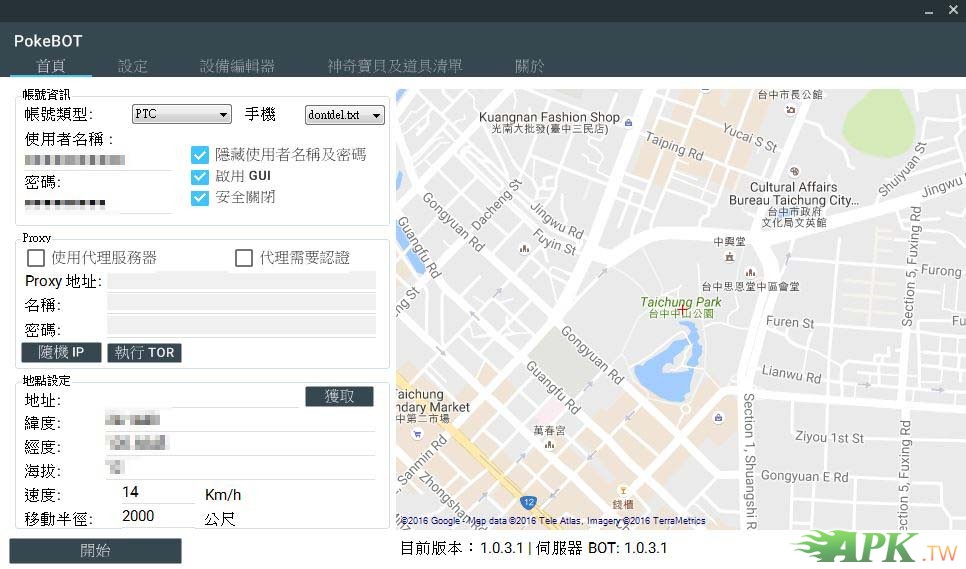Viewport: 966px width, 569px height.
Task: Open the 帳號類型 PTC dropdown
Action: [181, 115]
